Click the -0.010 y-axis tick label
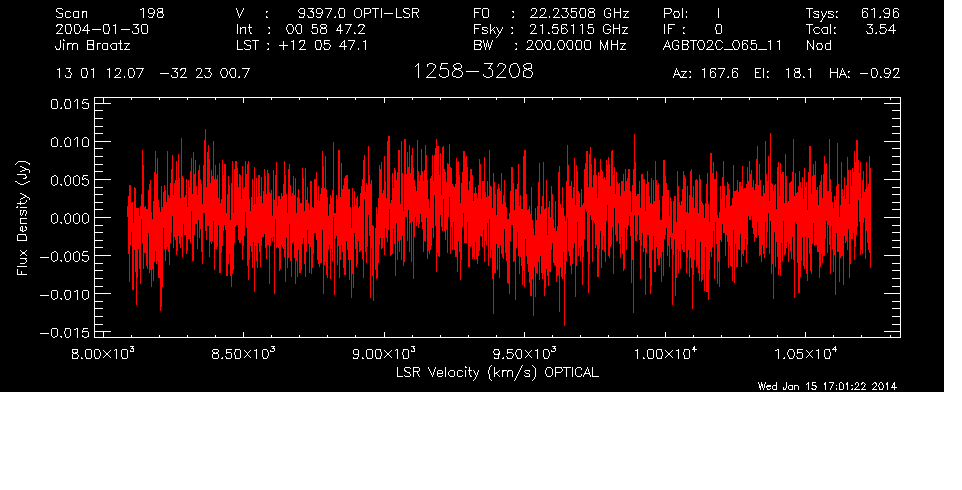The height and width of the screenshot is (490, 962). (x=64, y=294)
